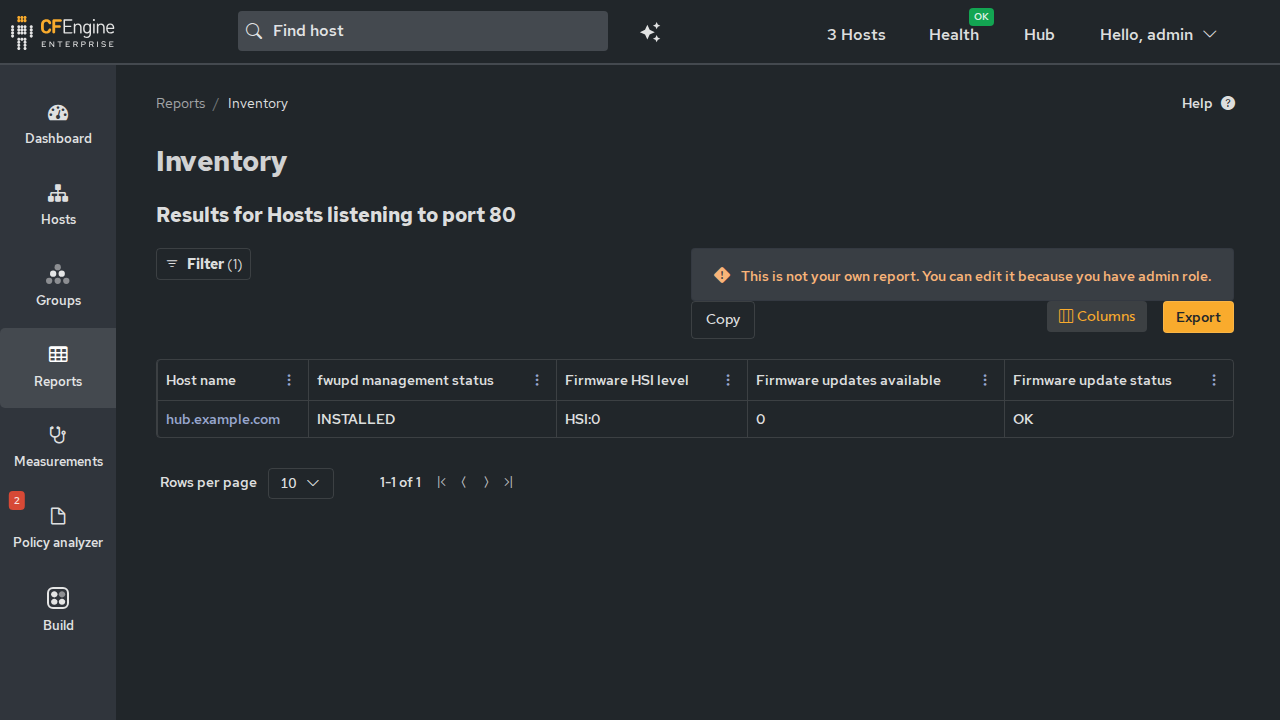Open the Hub menu item
Screen dimensions: 1280x720
pyautogui.click(x=1039, y=34)
